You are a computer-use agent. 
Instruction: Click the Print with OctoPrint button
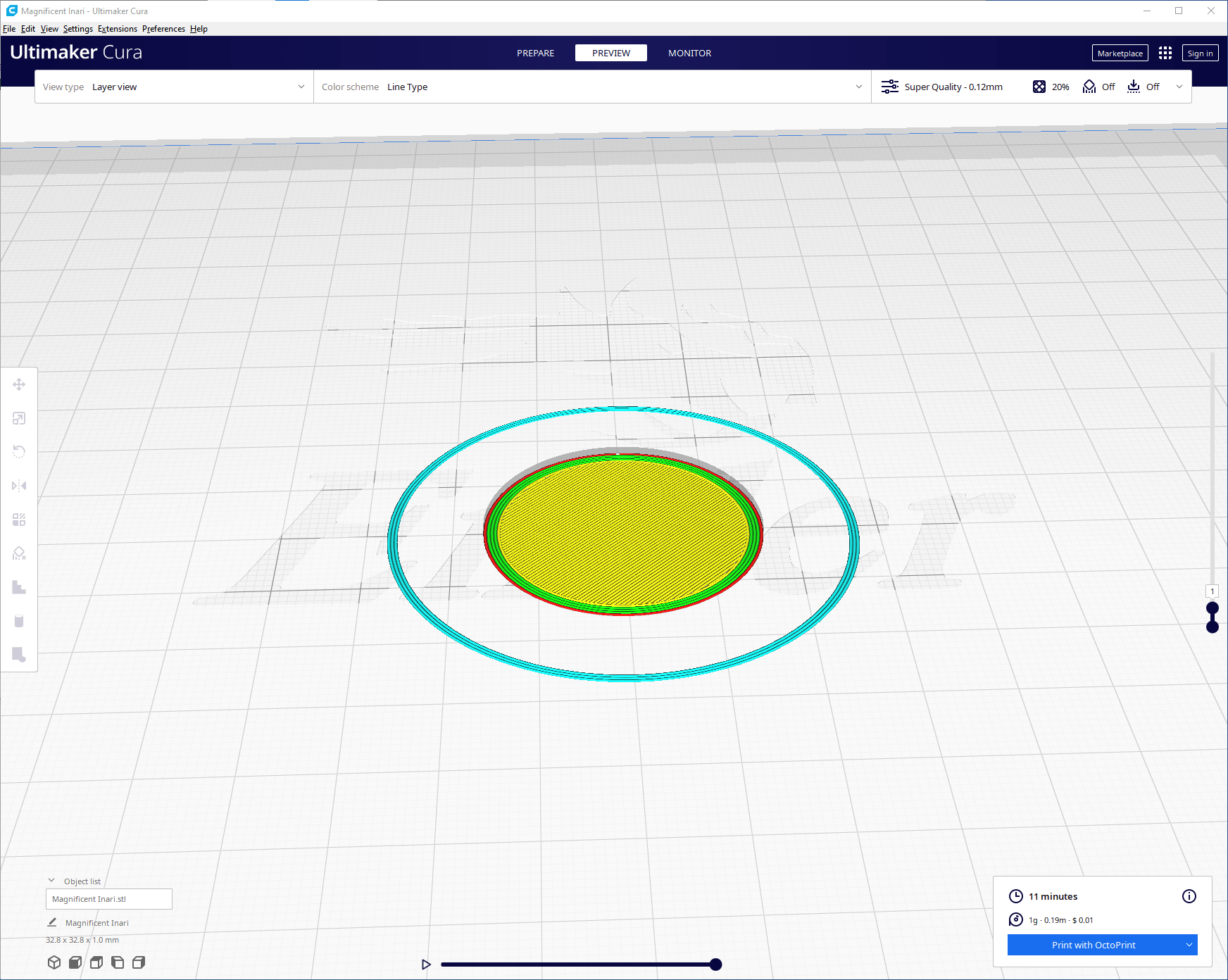coord(1093,945)
